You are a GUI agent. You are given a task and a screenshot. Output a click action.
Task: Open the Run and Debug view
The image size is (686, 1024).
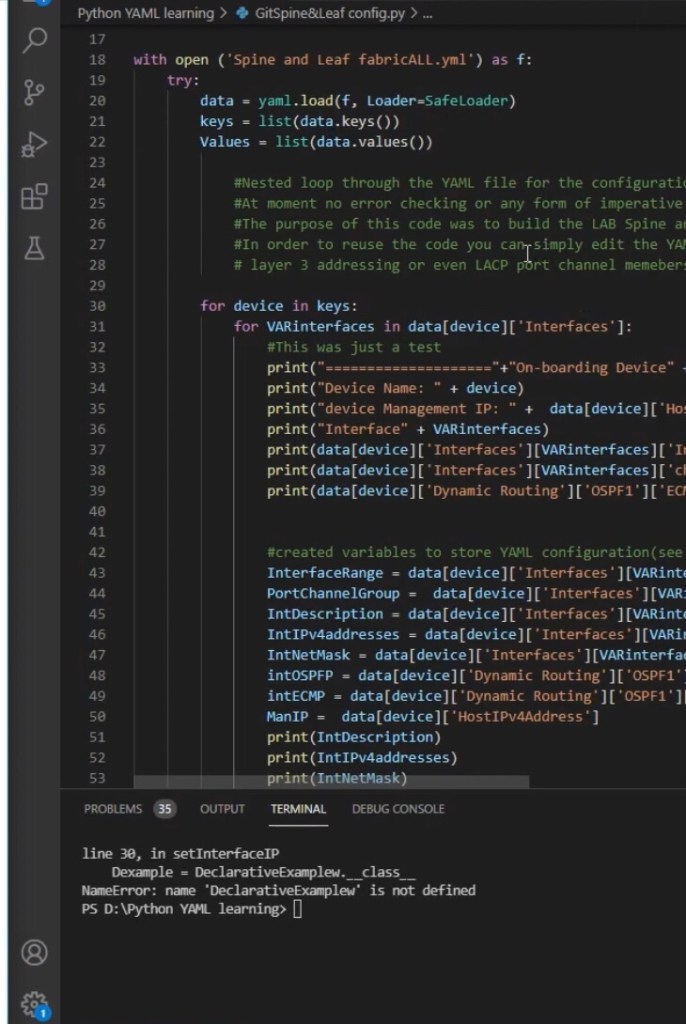pyautogui.click(x=35, y=145)
